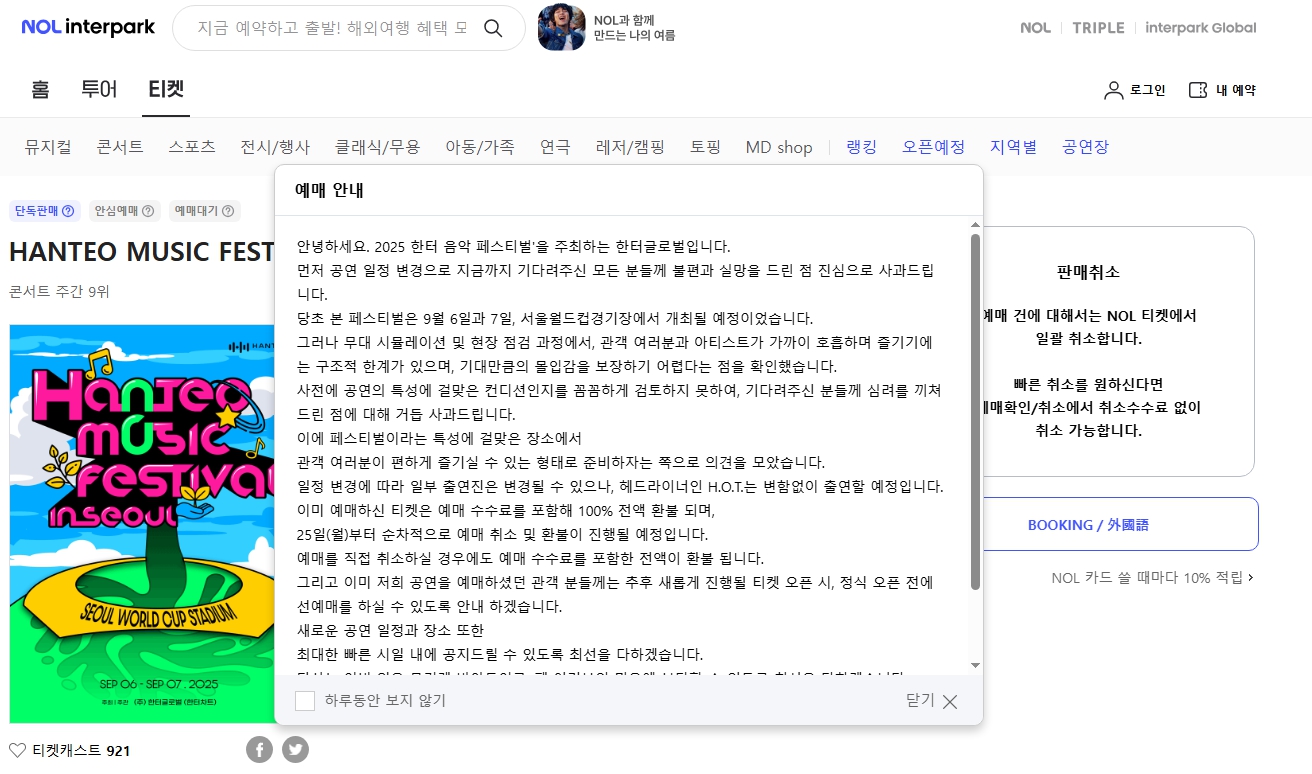1312x774 pixels.
Task: Go to the 투어 tab
Action: point(99,90)
